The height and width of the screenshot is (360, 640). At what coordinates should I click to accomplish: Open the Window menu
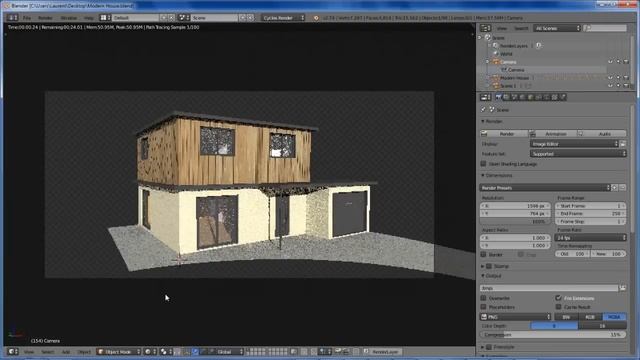coord(69,18)
